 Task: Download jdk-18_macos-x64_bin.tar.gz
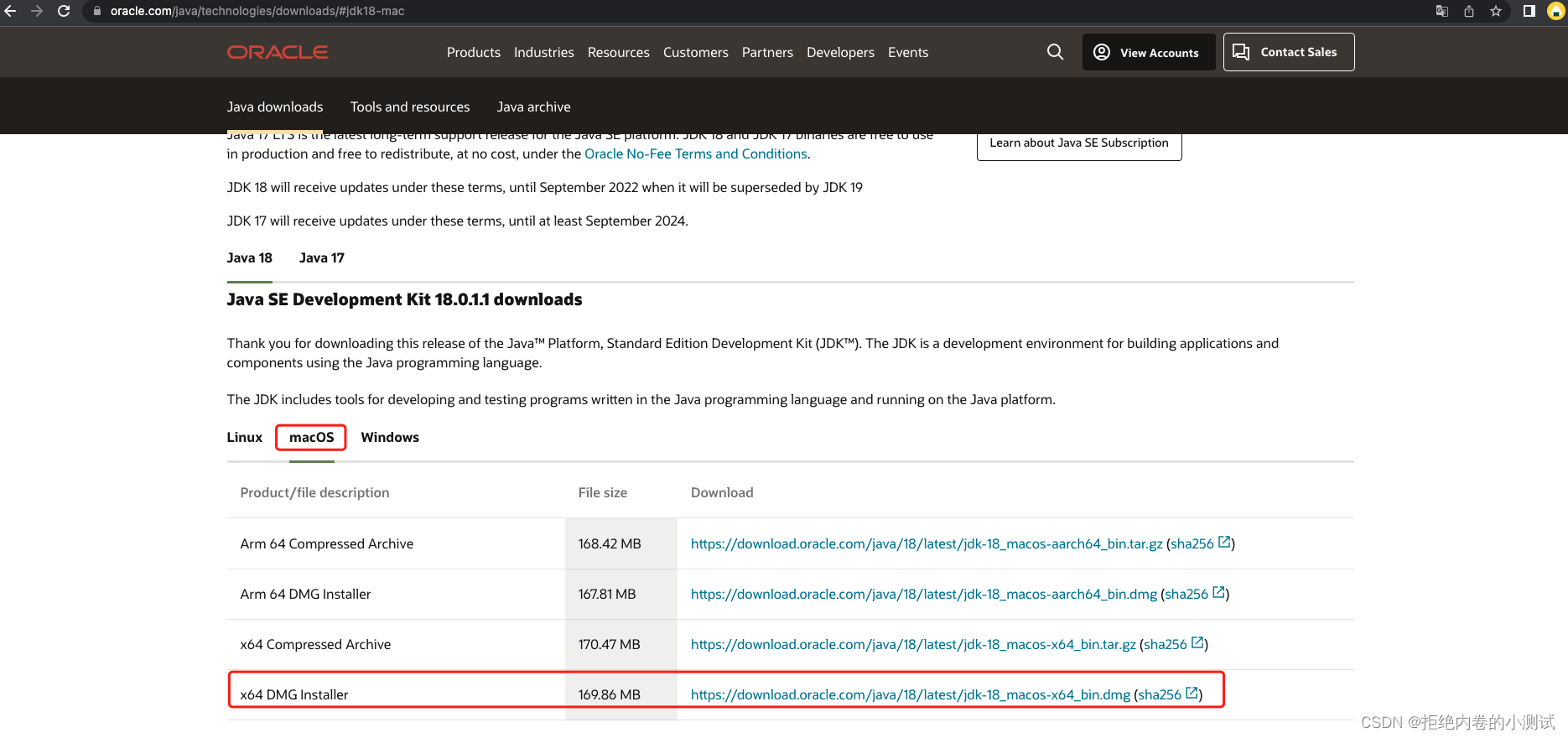point(913,644)
